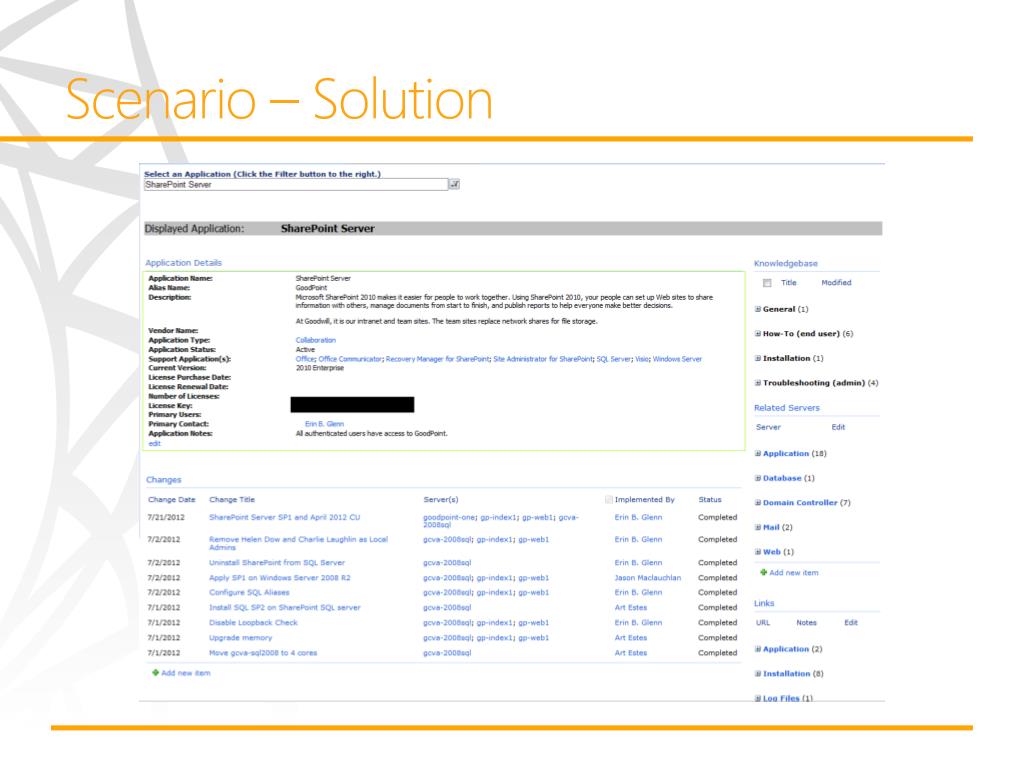Open Remove Helen Dow and Charlie Laughlin change
The image size is (1024, 768).
(x=298, y=543)
